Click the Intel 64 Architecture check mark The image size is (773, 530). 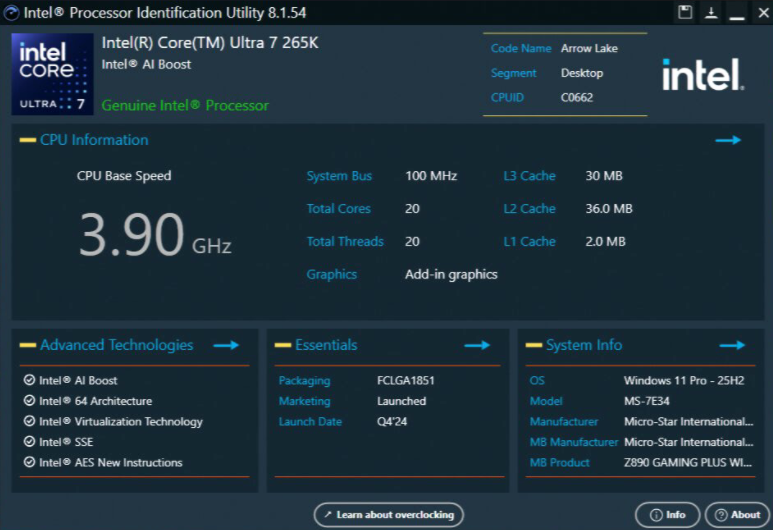point(30,401)
